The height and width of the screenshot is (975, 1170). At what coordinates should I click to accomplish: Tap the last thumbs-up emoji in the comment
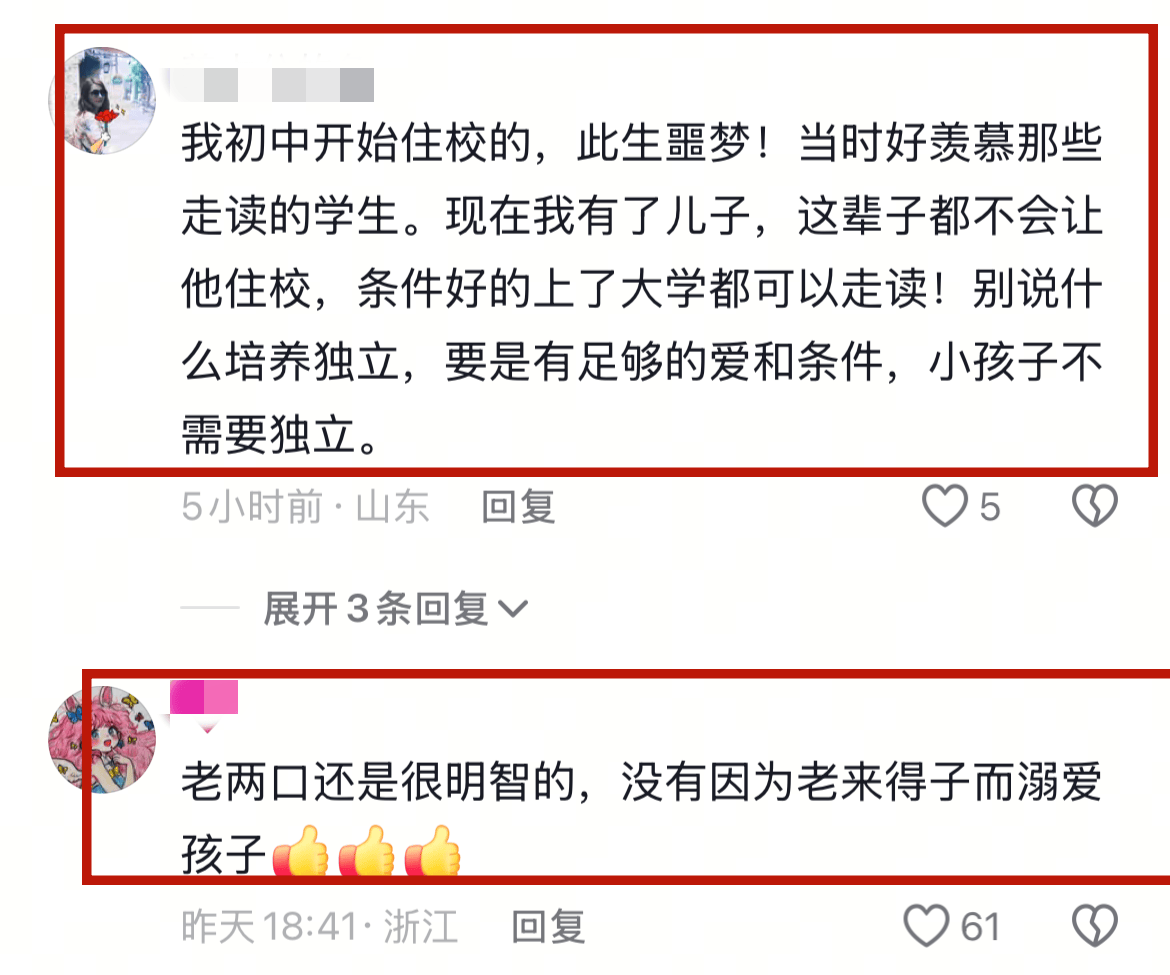coord(433,852)
